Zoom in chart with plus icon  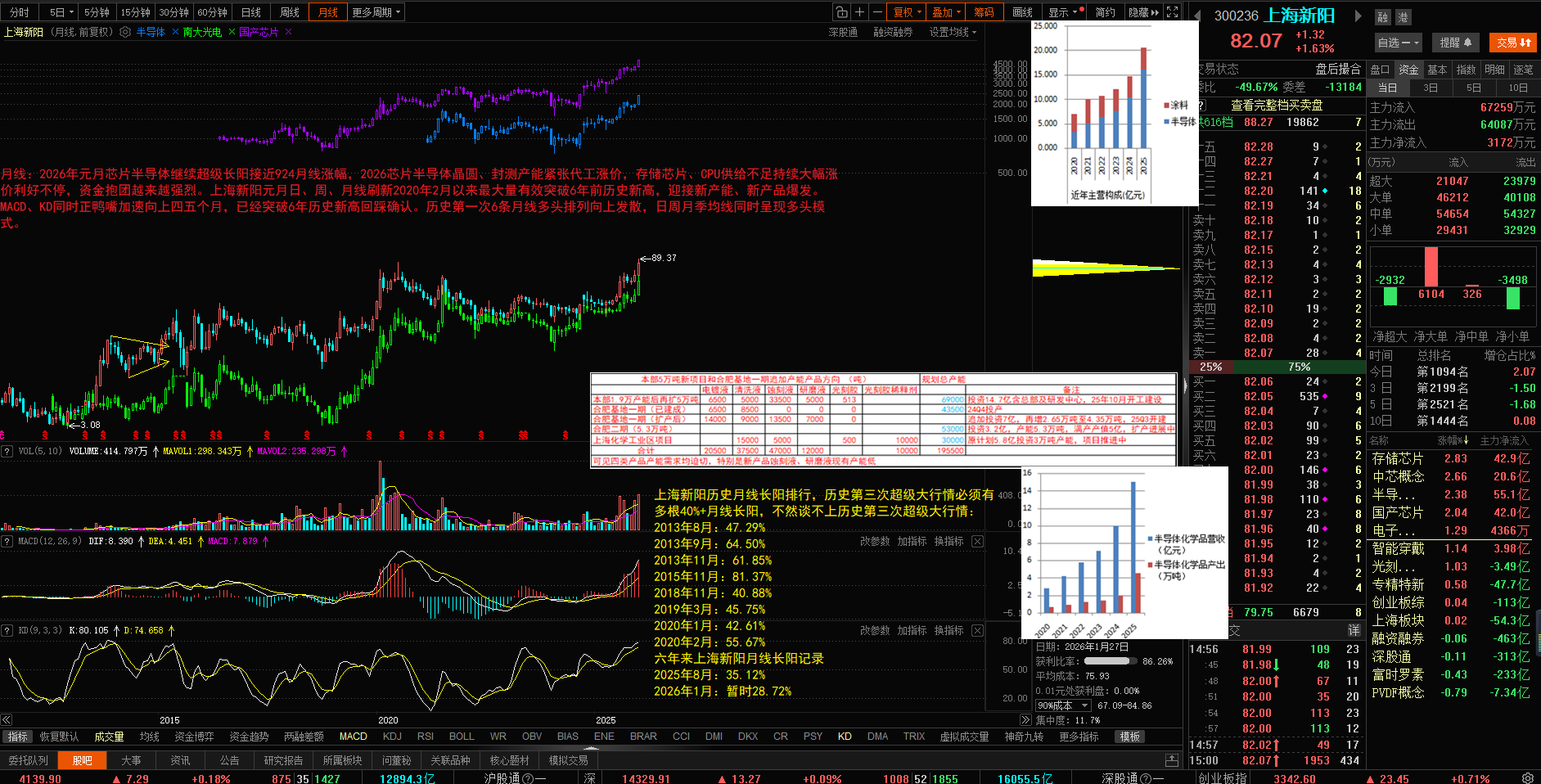coord(859,12)
